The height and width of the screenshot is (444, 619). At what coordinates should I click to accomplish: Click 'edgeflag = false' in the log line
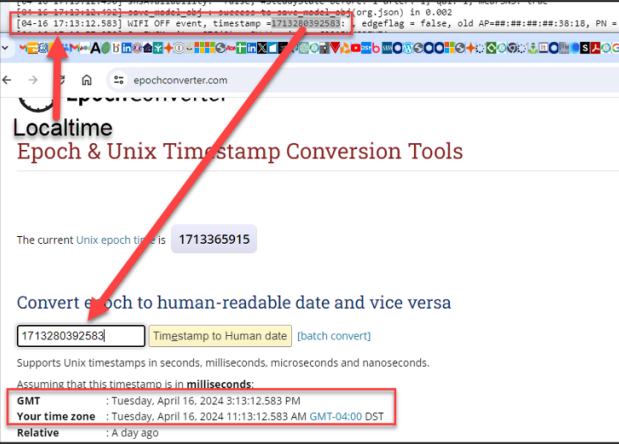click(x=406, y=24)
